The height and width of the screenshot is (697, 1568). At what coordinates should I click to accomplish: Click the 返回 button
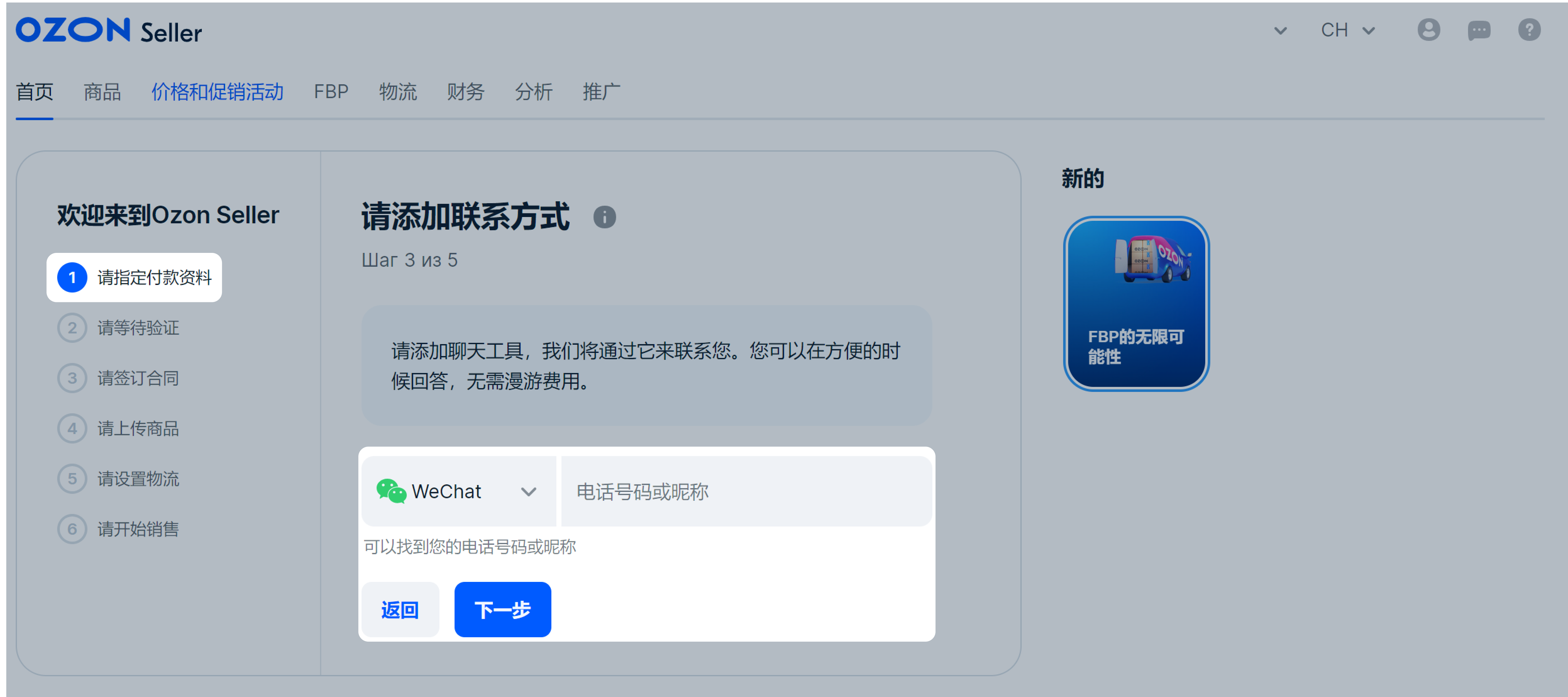[x=400, y=609]
